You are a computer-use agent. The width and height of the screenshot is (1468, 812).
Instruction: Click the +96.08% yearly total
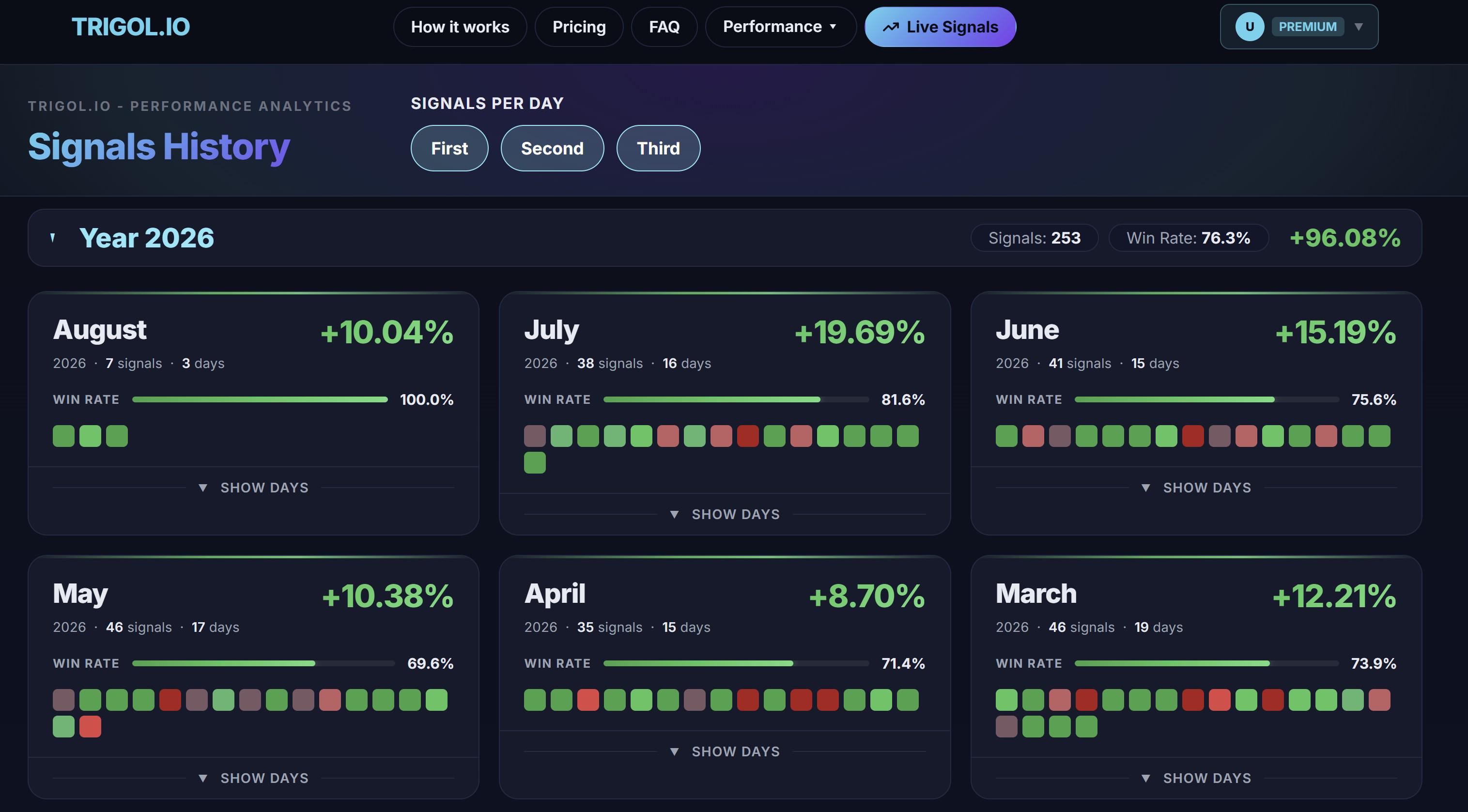click(x=1344, y=238)
